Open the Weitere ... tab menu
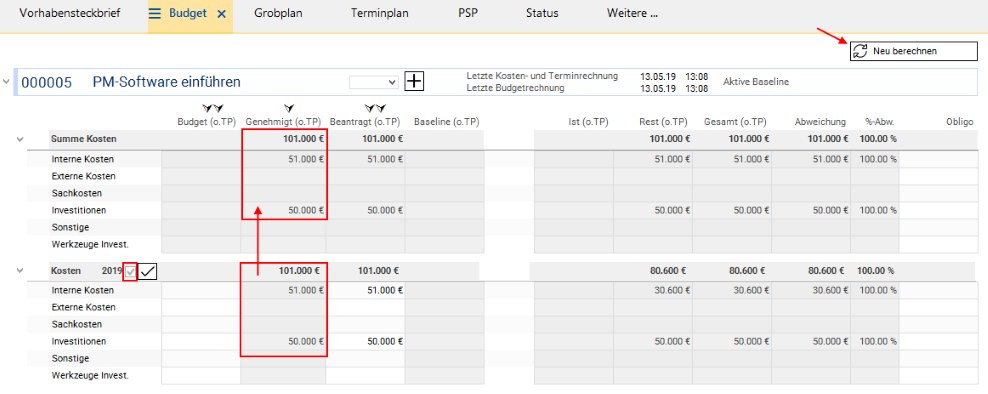Image resolution: width=988 pixels, height=394 pixels. pyautogui.click(x=633, y=13)
